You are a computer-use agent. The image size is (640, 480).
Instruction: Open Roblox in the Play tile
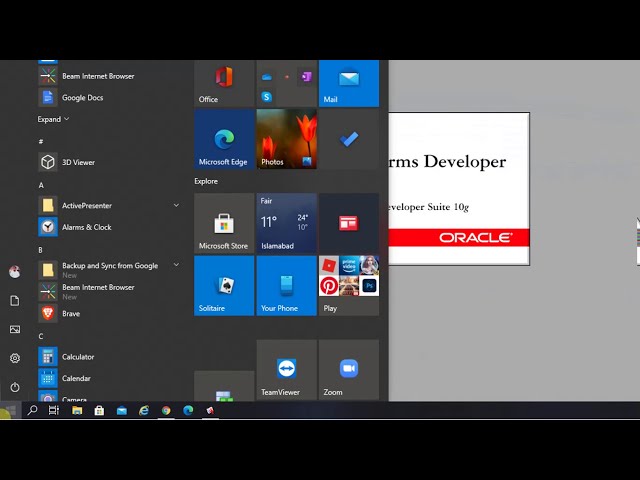(329, 266)
